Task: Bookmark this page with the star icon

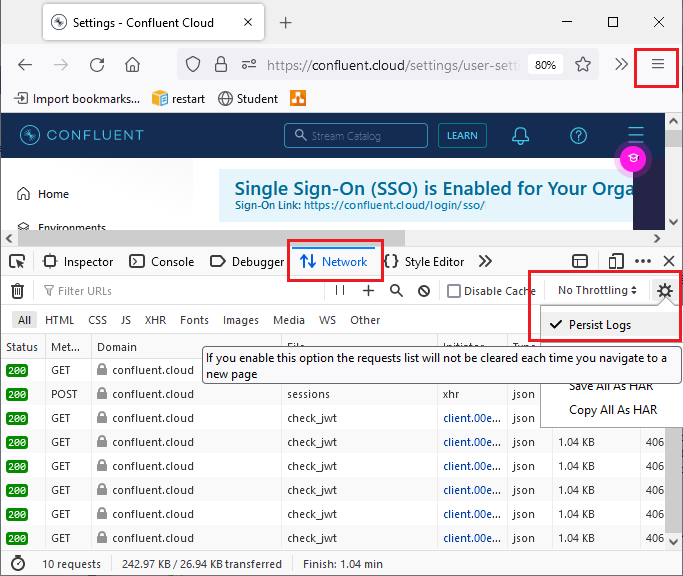Action: 583,64
